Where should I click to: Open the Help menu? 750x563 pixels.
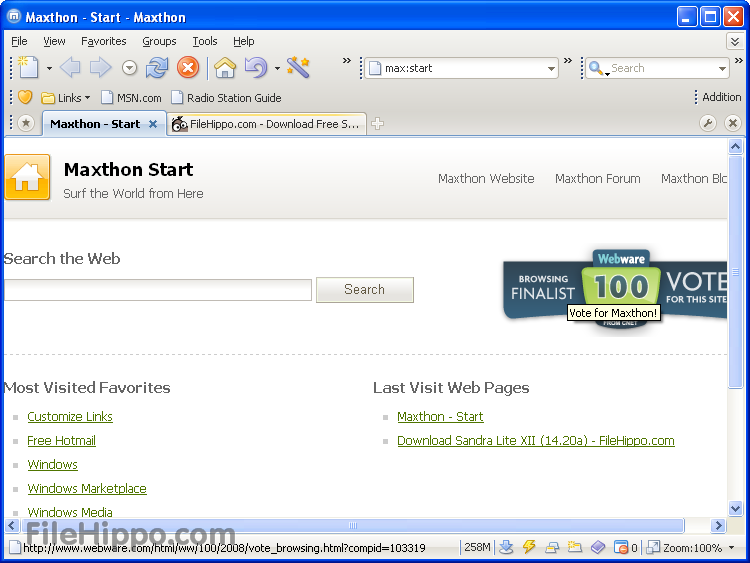point(243,42)
